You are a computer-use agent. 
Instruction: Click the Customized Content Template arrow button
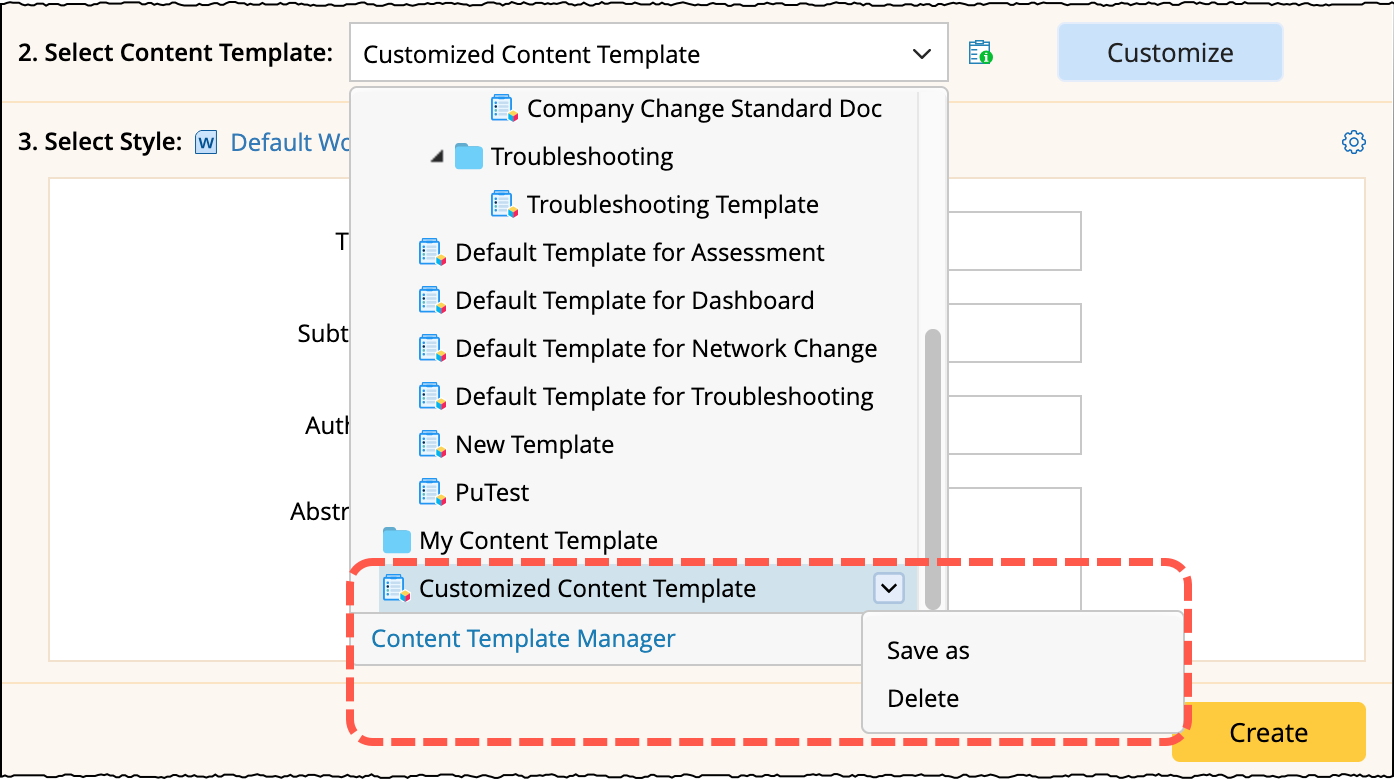[888, 588]
